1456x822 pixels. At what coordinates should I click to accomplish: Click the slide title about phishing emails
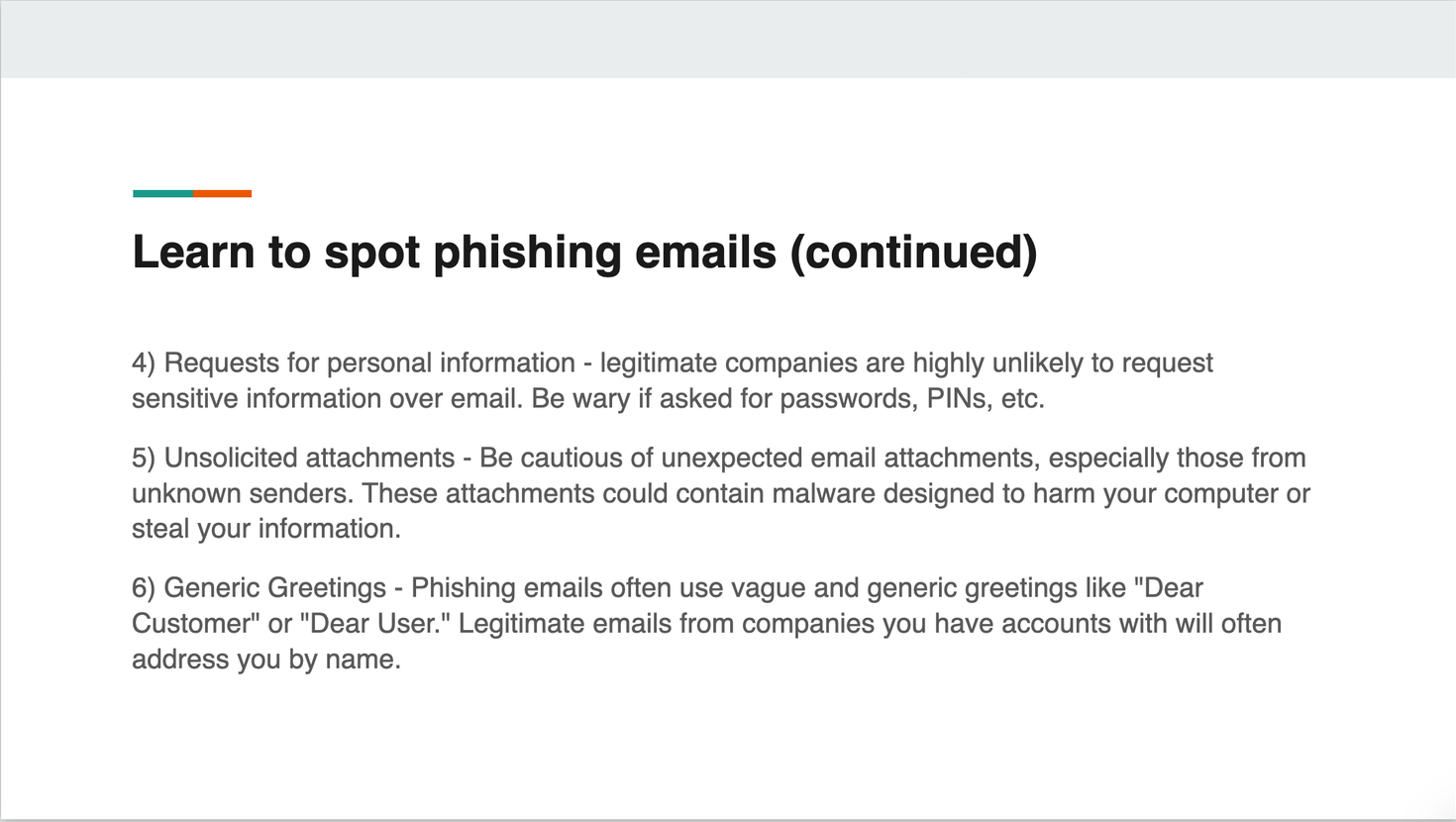coord(584,253)
